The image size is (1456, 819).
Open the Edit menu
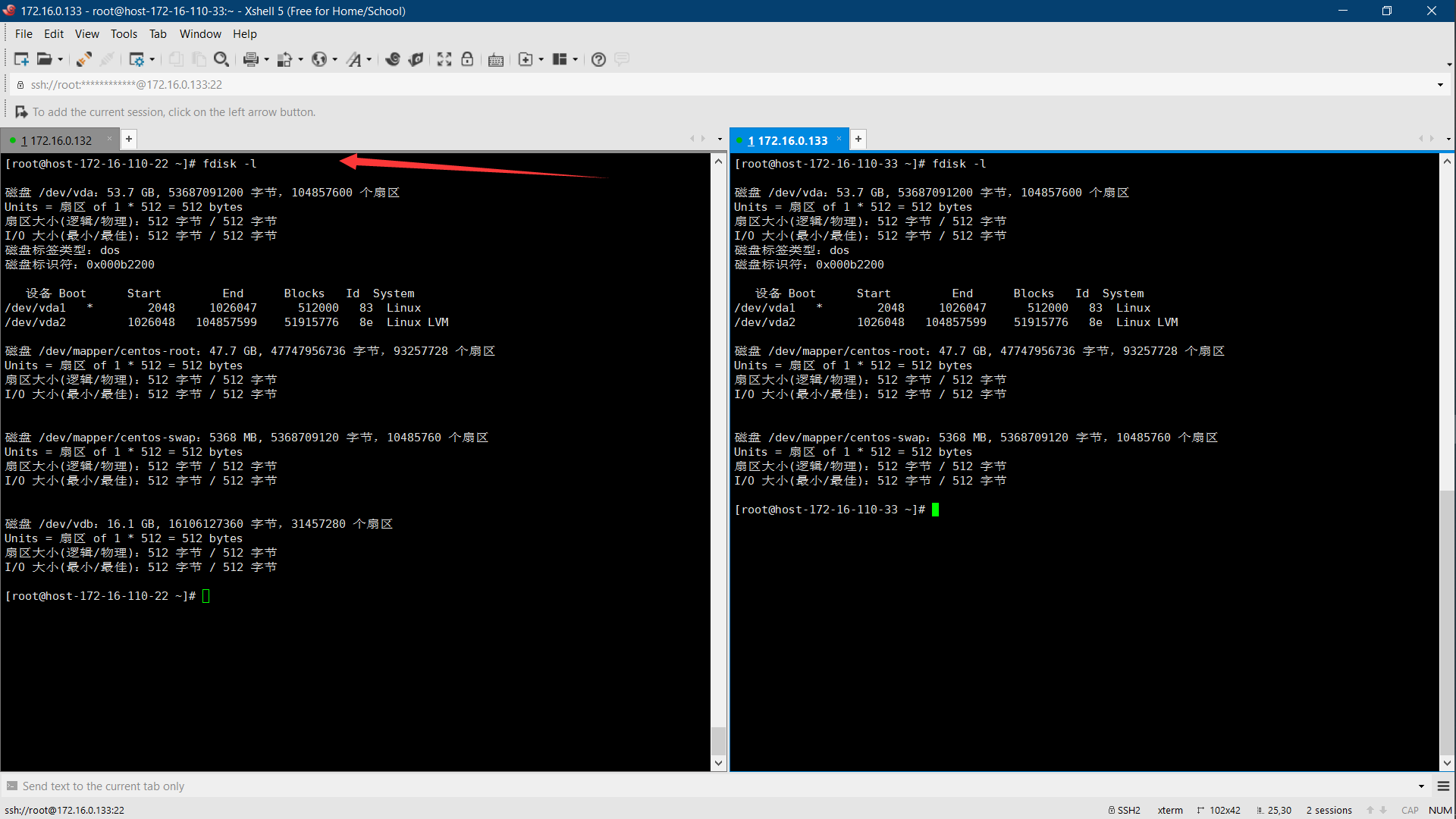click(x=54, y=34)
